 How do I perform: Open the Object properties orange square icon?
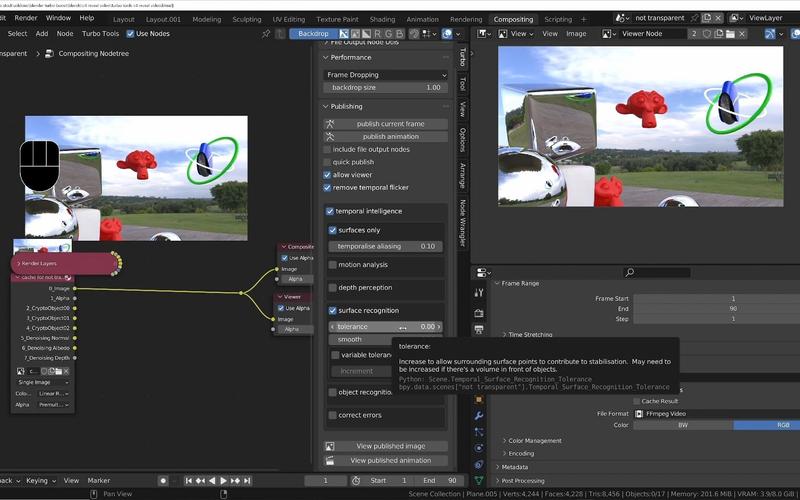pos(479,399)
